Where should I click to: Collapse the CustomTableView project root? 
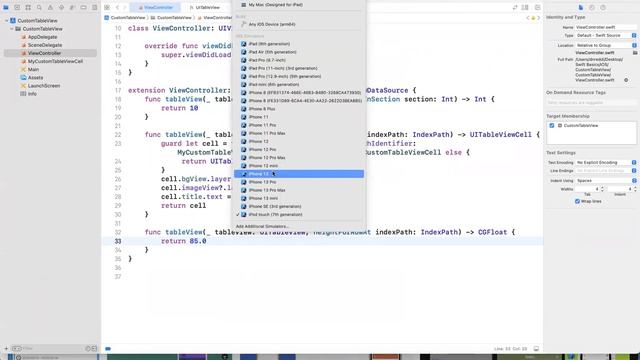click(x=7, y=20)
